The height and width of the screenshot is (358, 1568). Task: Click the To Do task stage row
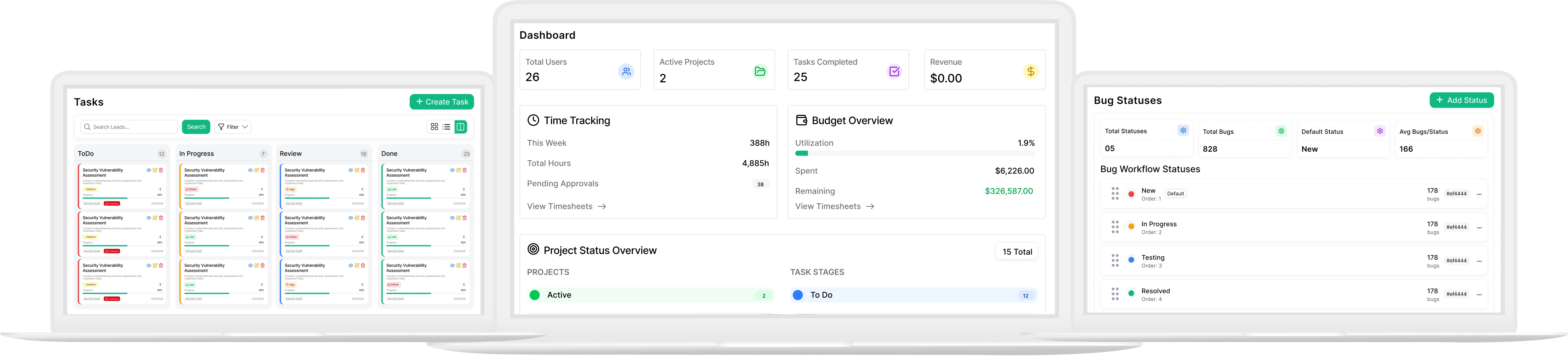(914, 295)
